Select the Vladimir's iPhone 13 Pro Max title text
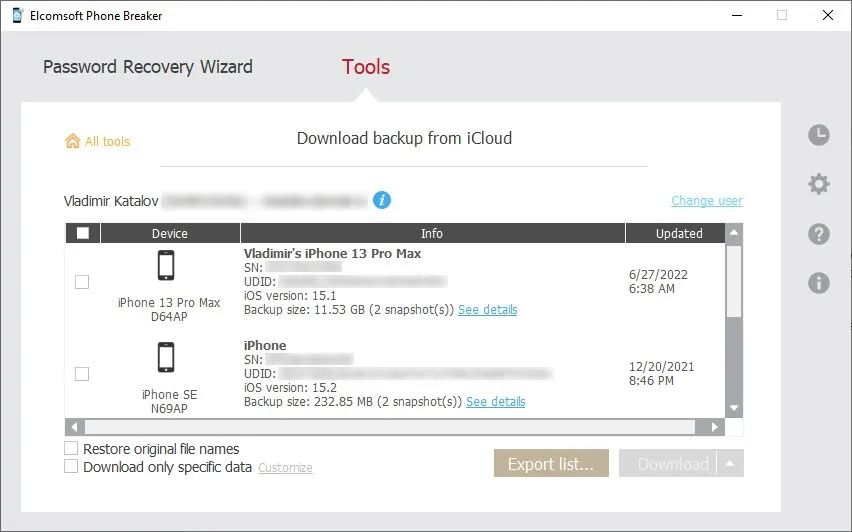 pyautogui.click(x=333, y=253)
